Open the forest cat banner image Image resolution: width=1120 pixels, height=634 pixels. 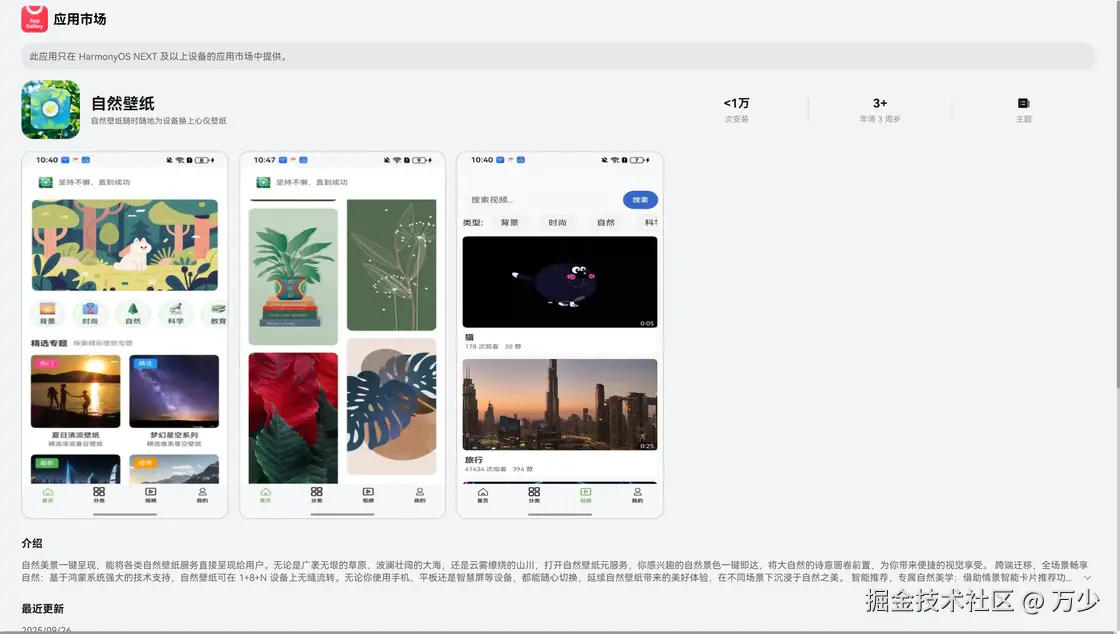pos(125,245)
